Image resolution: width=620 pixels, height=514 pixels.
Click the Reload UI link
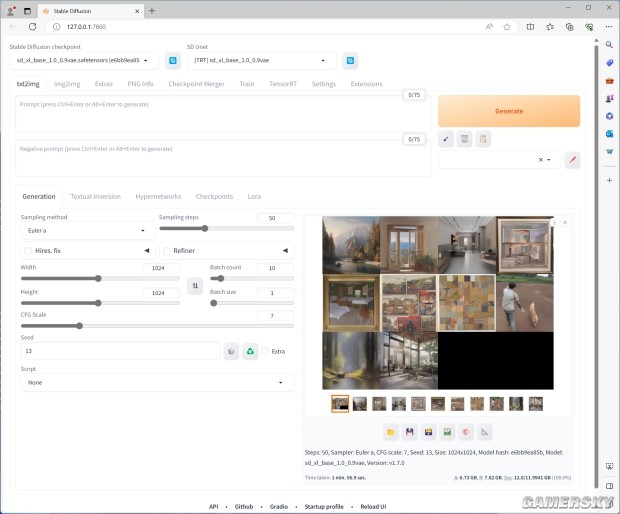[x=373, y=506]
